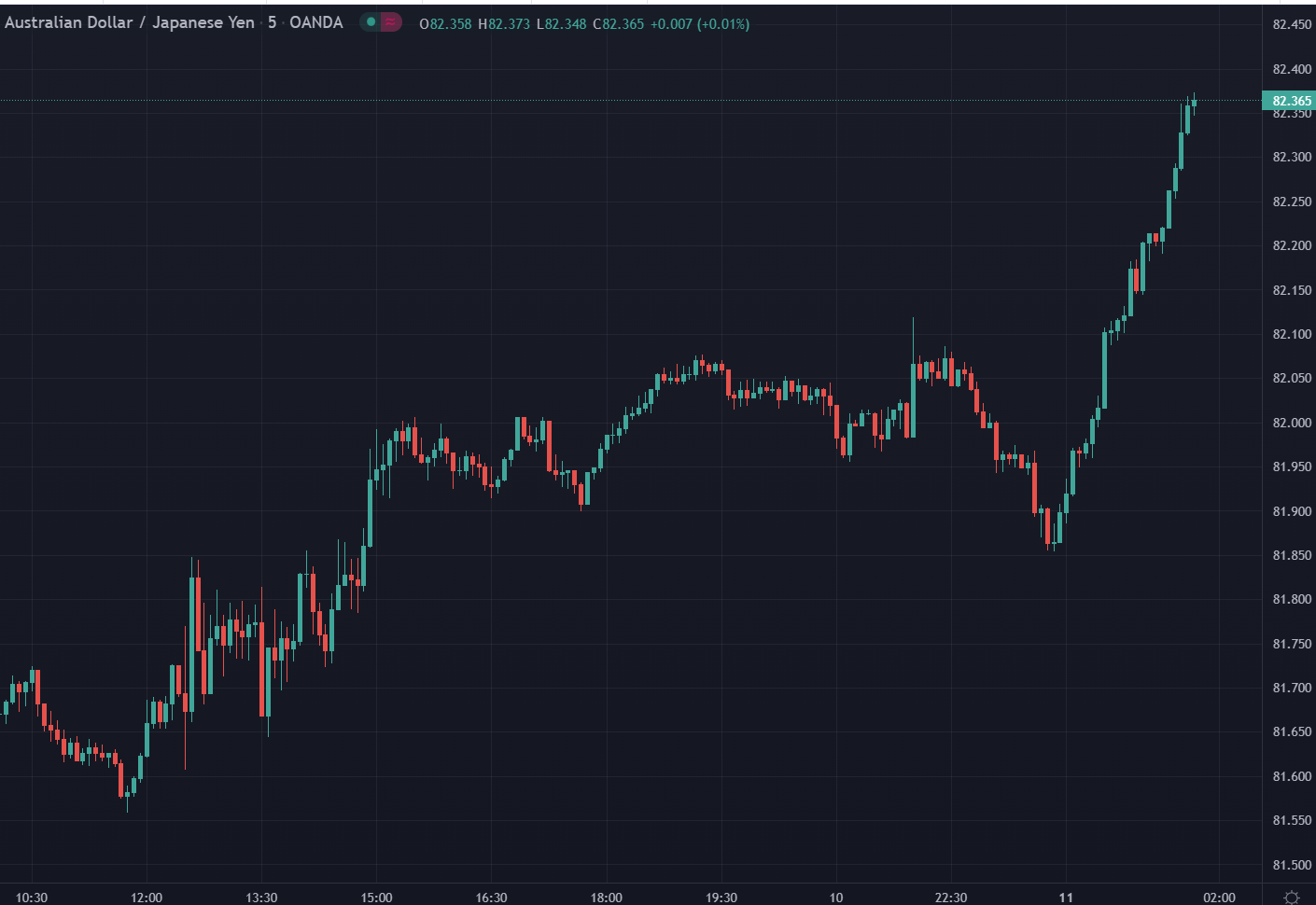Click 82.450 on the price axis
Viewport: 1316px width, 905px height.
click(x=1292, y=24)
